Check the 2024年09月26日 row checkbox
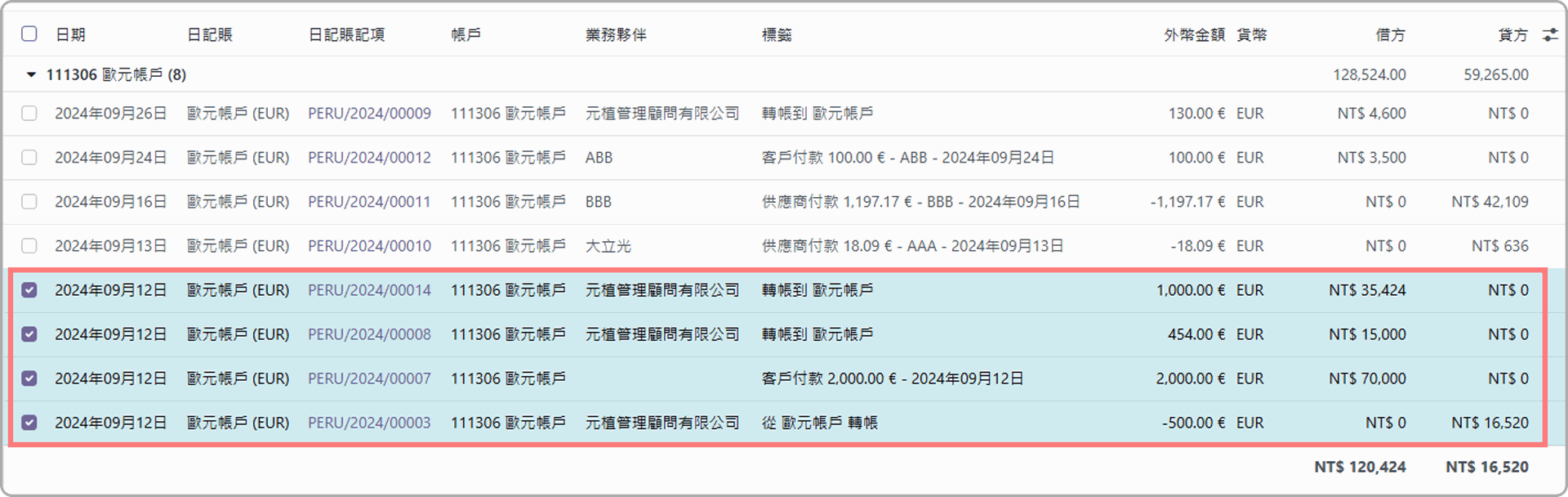 coord(29,114)
